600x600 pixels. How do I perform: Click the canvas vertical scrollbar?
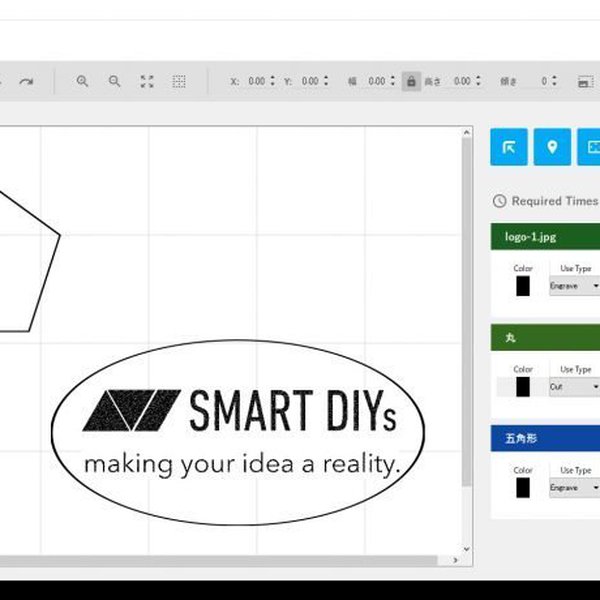pos(466,300)
